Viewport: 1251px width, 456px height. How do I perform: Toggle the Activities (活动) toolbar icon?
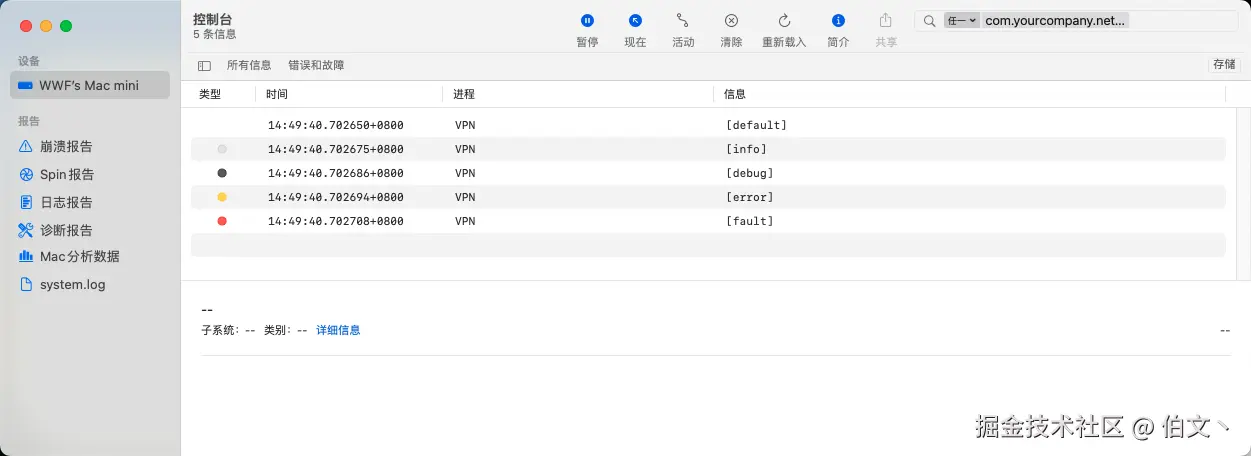click(683, 21)
